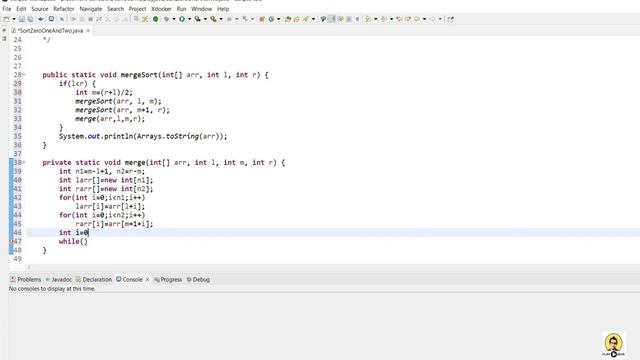Open the Debug launch dropdown arrow
This screenshot has width=640, height=360.
click(174, 19)
